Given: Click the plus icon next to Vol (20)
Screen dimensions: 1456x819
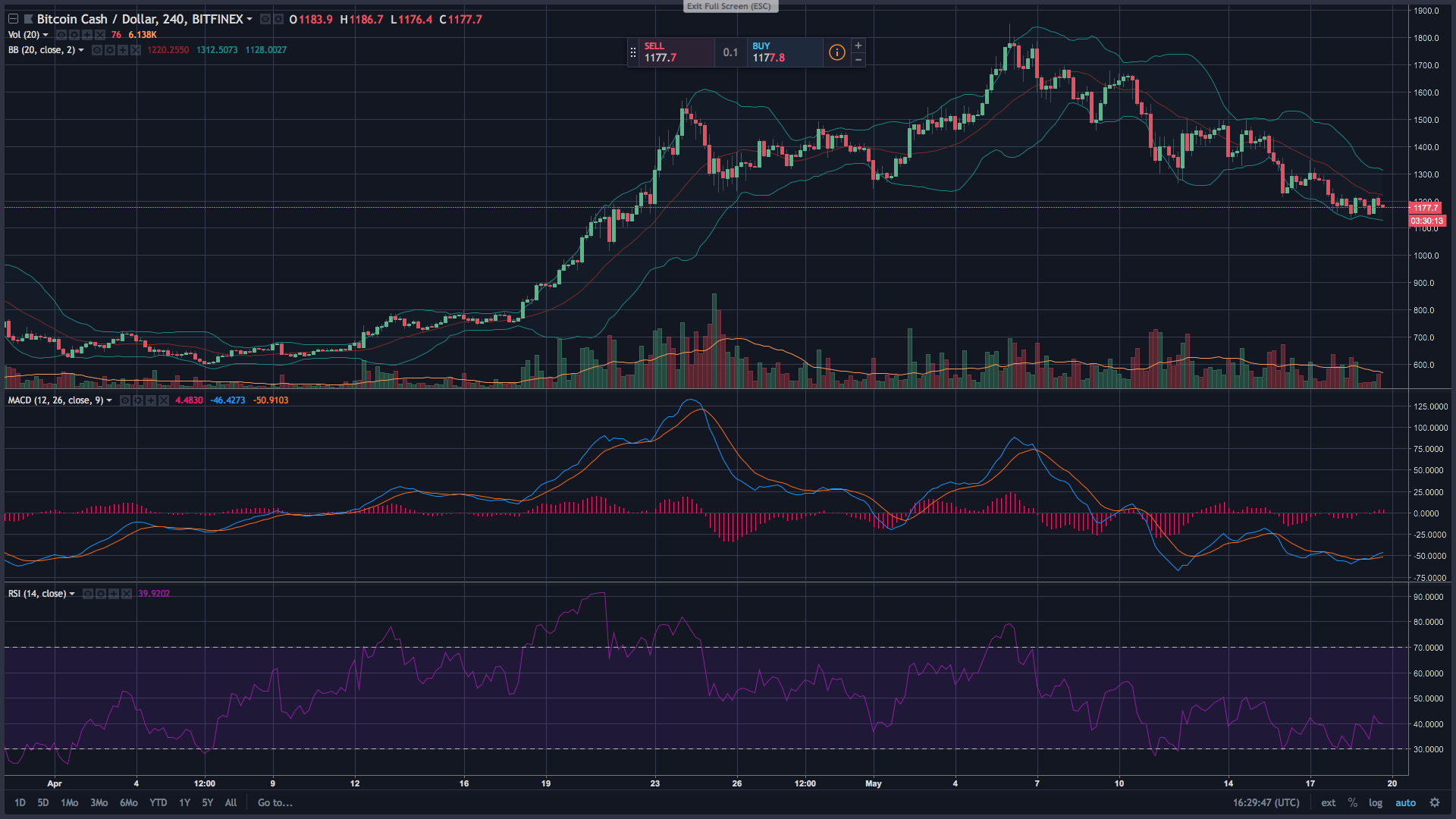Looking at the screenshot, I should [x=87, y=35].
